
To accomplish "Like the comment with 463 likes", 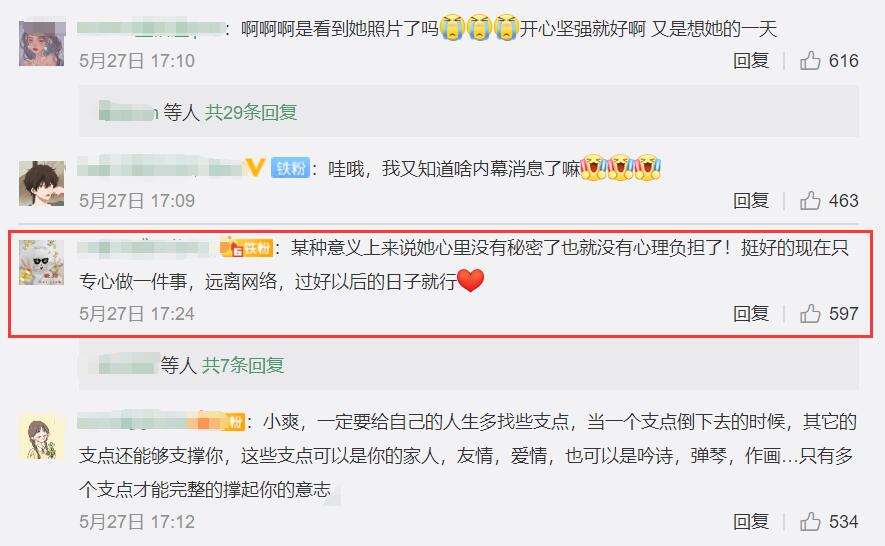I will click(x=810, y=200).
